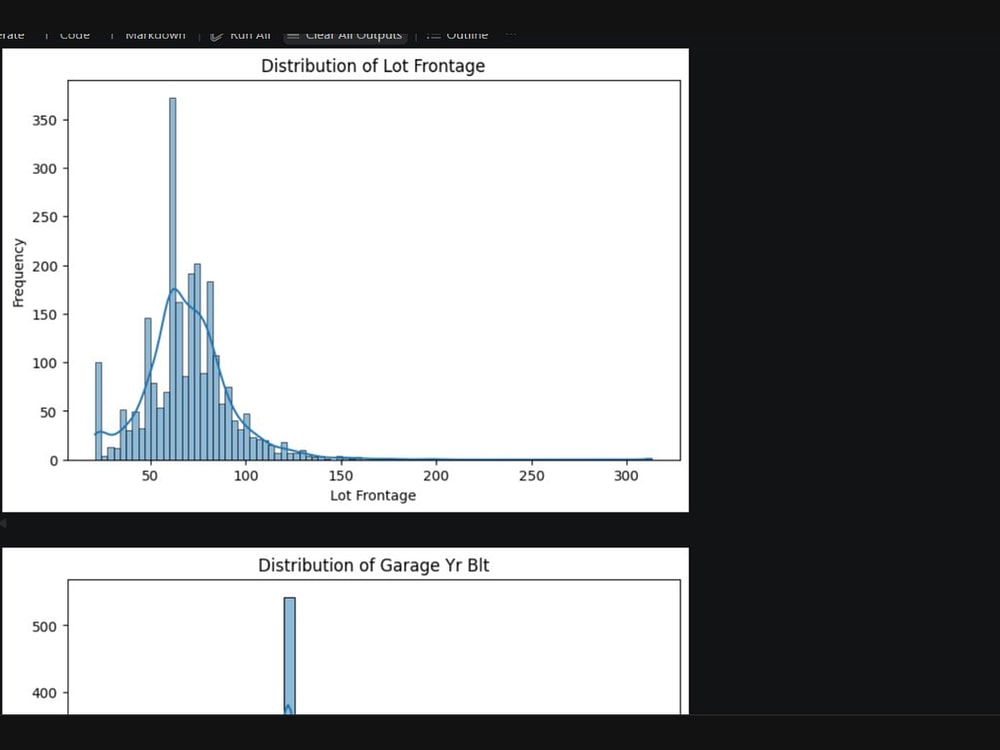Add a Markdown cell from the toolbar

tap(155, 35)
